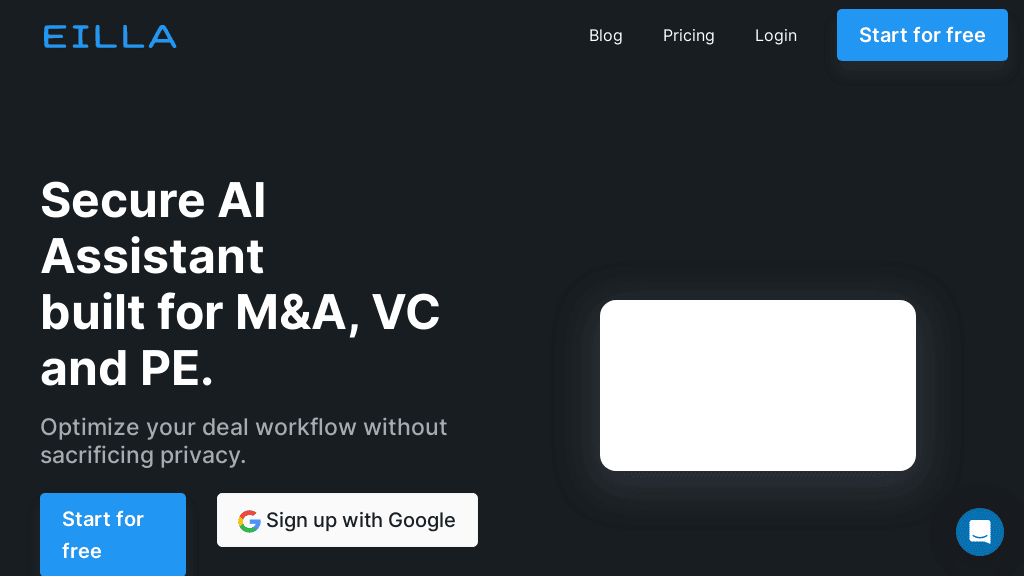The width and height of the screenshot is (1024, 576).
Task: Open the Blog page
Action: point(605,36)
